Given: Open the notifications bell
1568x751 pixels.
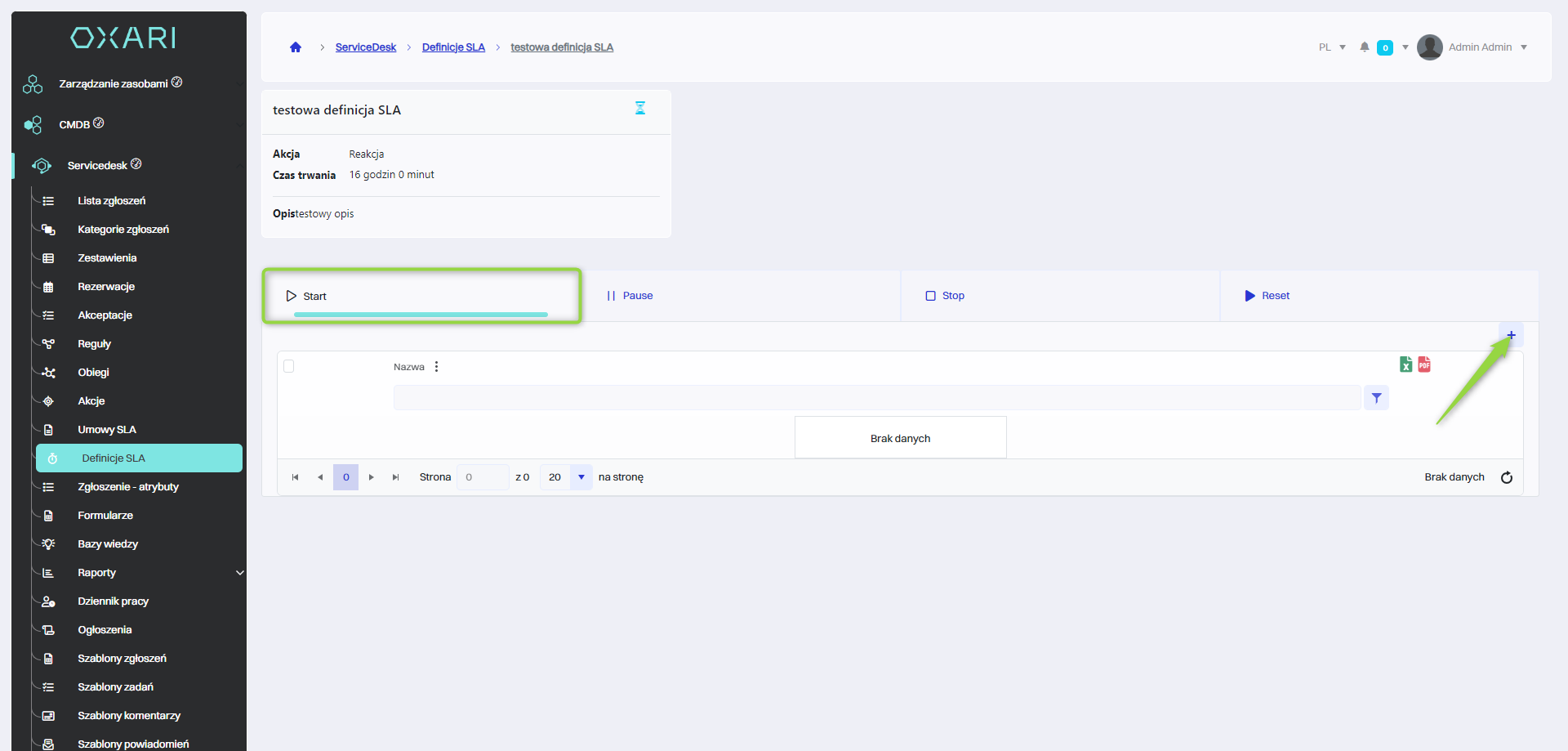Looking at the screenshot, I should tap(1364, 47).
